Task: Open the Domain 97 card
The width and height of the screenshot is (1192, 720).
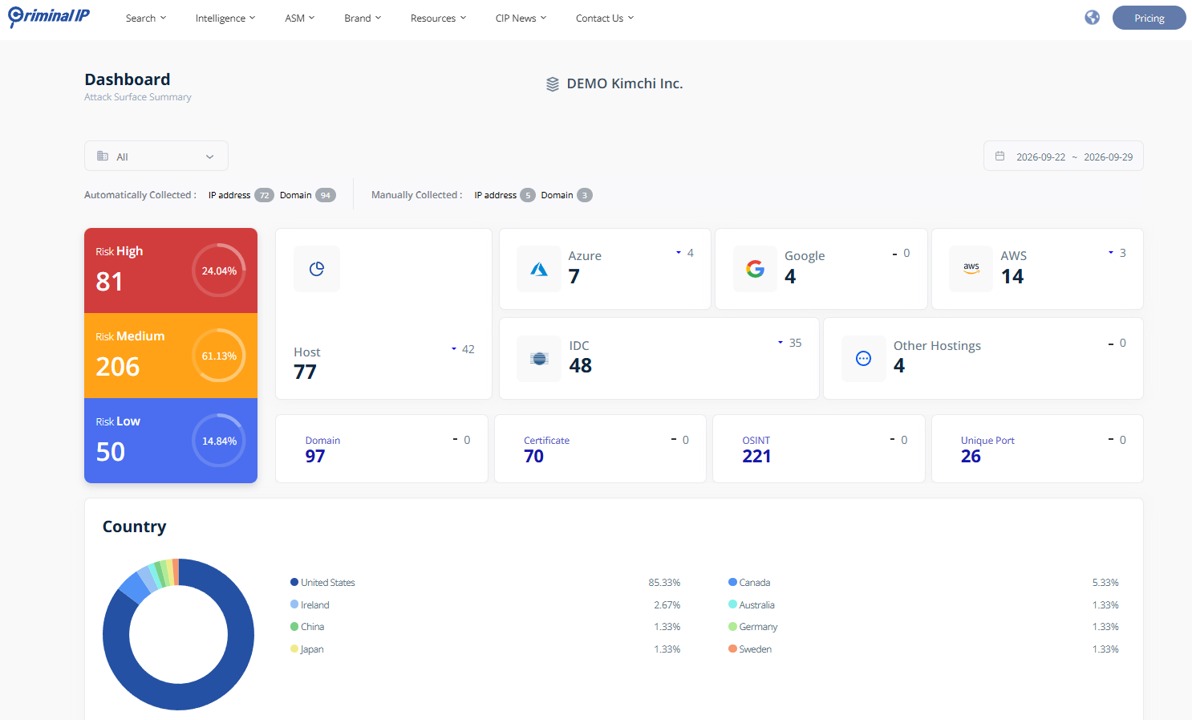Action: point(381,449)
